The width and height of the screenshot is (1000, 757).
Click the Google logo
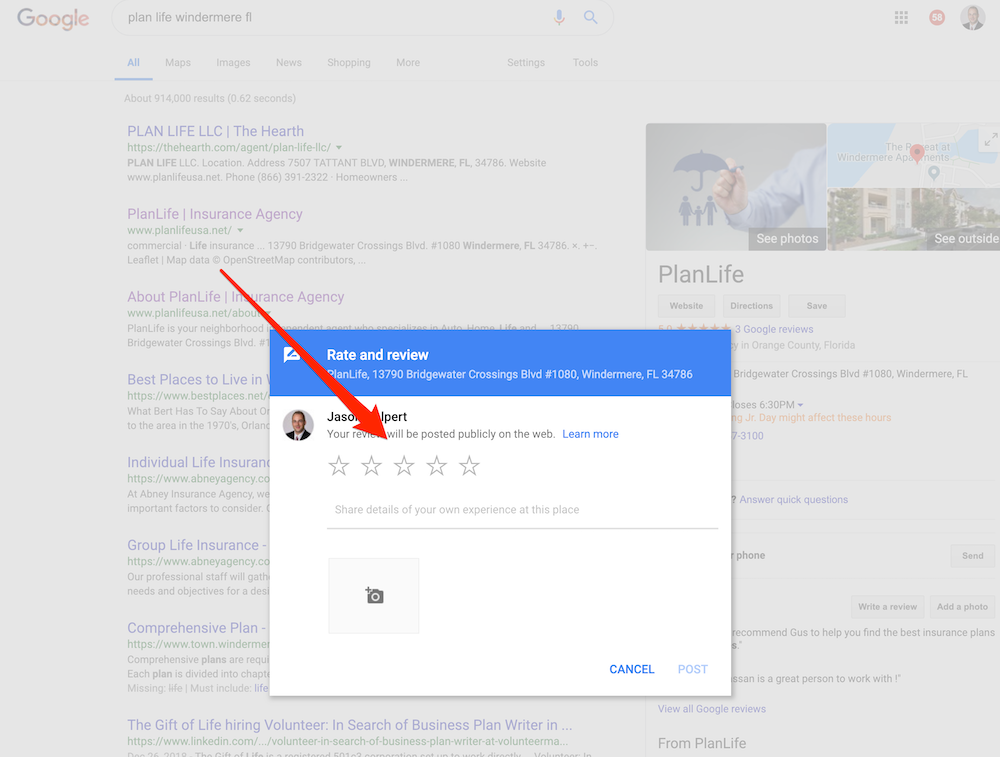pyautogui.click(x=53, y=18)
